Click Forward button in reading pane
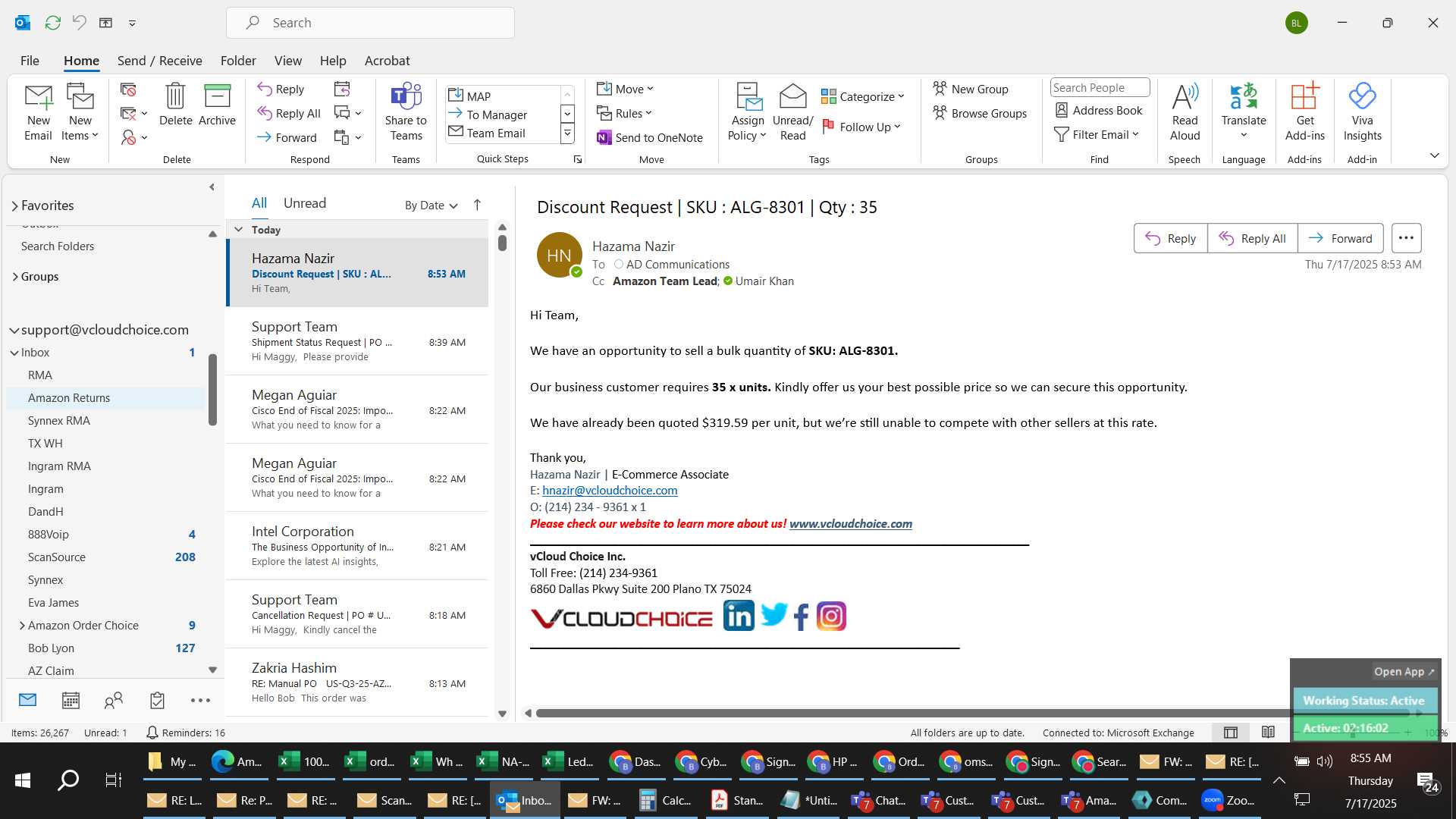Image resolution: width=1456 pixels, height=819 pixels. [1340, 238]
